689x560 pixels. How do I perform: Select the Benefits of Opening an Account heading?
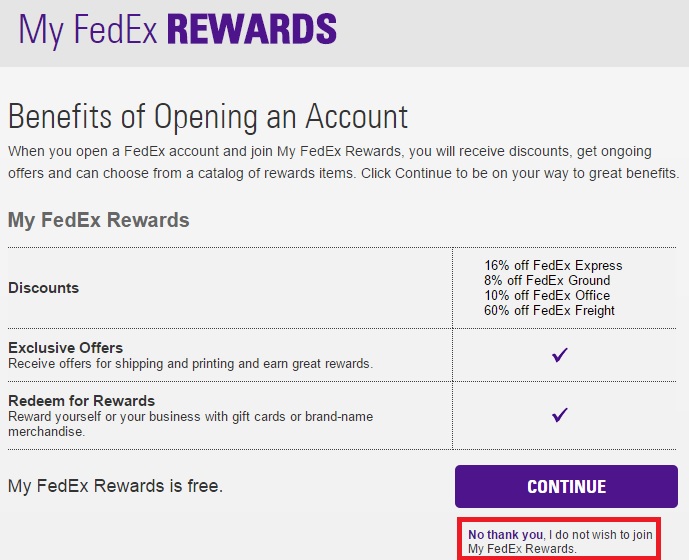tap(208, 116)
